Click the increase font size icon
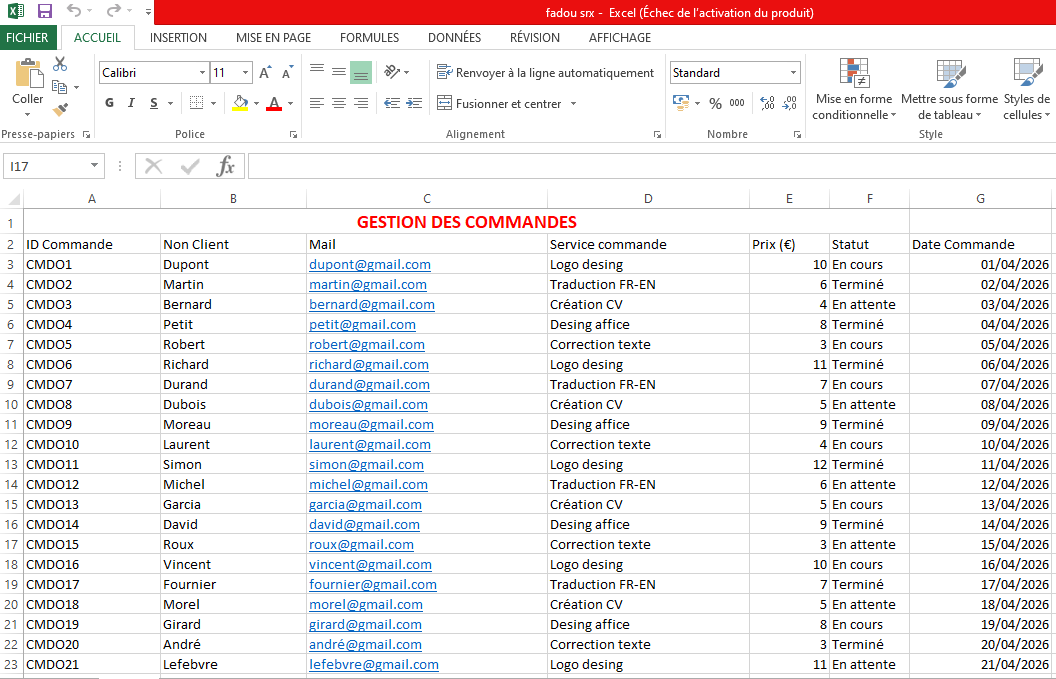The height and width of the screenshot is (679, 1056). pos(265,73)
